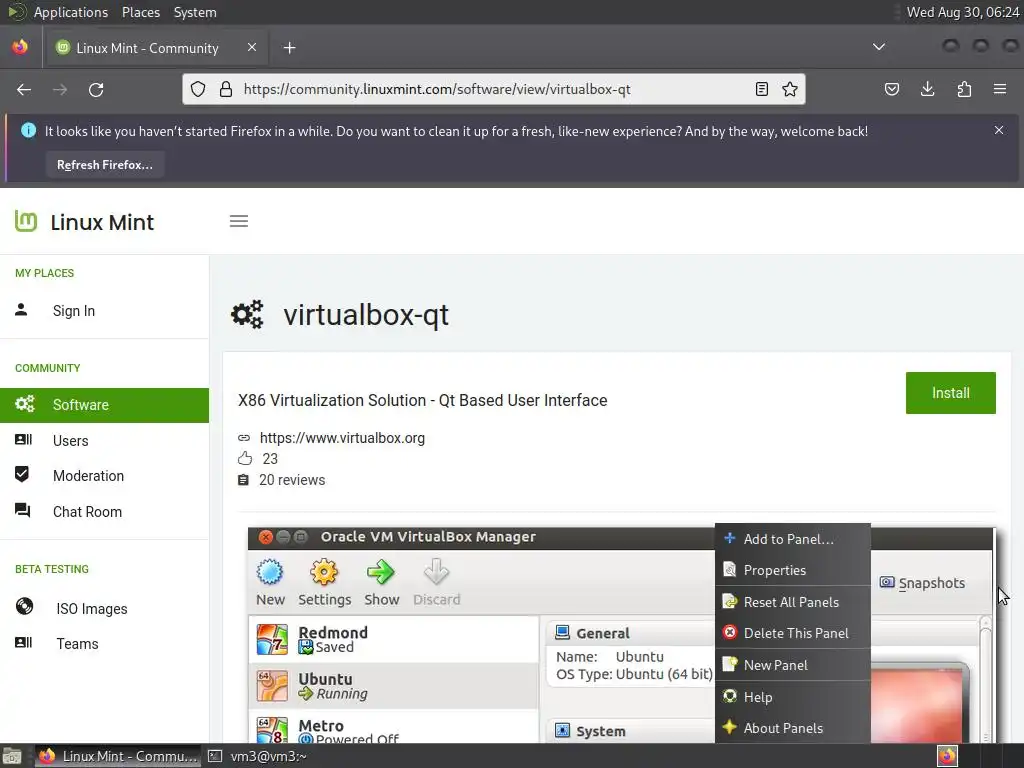Open the Sign In link
This screenshot has height=768, width=1024.
74,311
